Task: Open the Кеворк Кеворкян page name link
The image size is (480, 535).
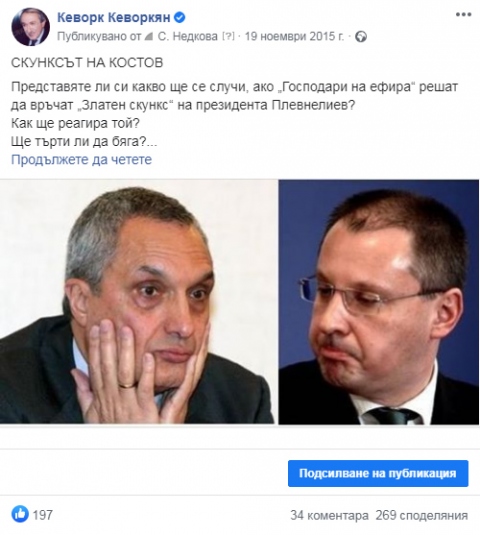Action: (x=114, y=17)
